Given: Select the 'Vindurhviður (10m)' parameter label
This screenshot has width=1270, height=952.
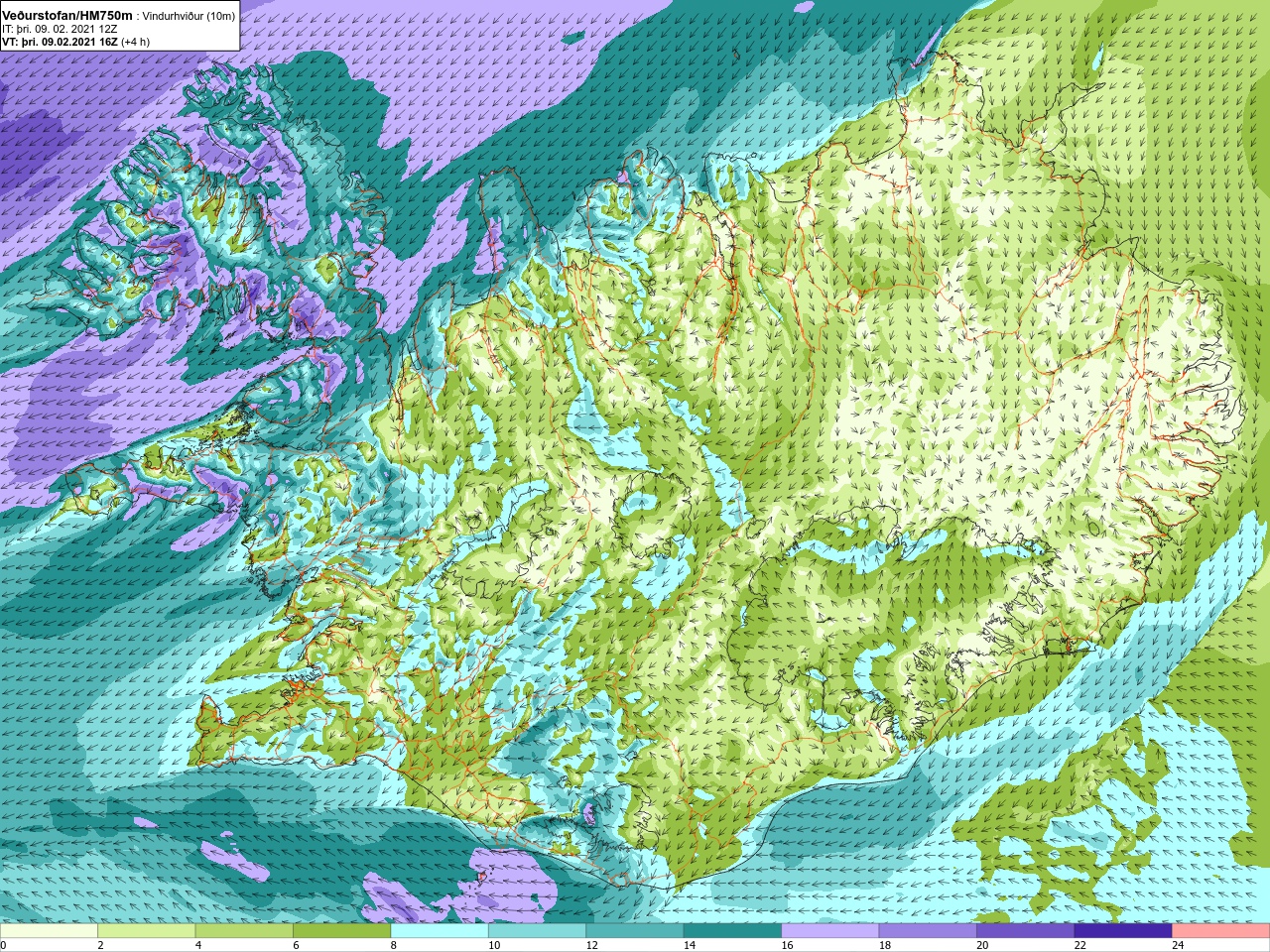Looking at the screenshot, I should pos(190,16).
